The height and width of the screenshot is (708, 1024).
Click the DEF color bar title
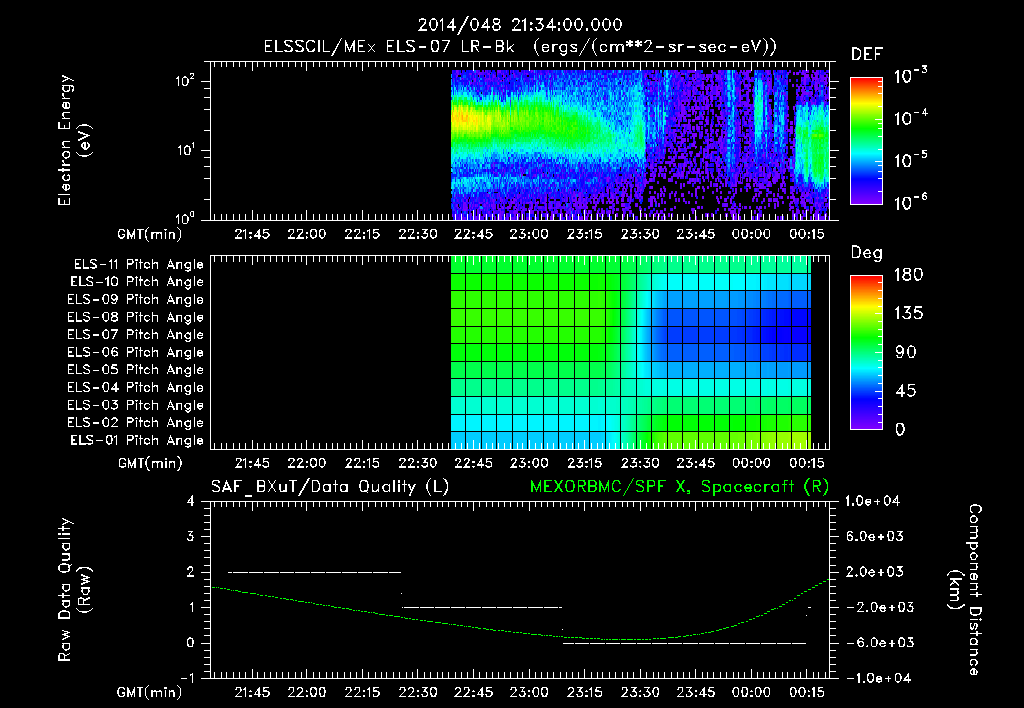(x=867, y=55)
